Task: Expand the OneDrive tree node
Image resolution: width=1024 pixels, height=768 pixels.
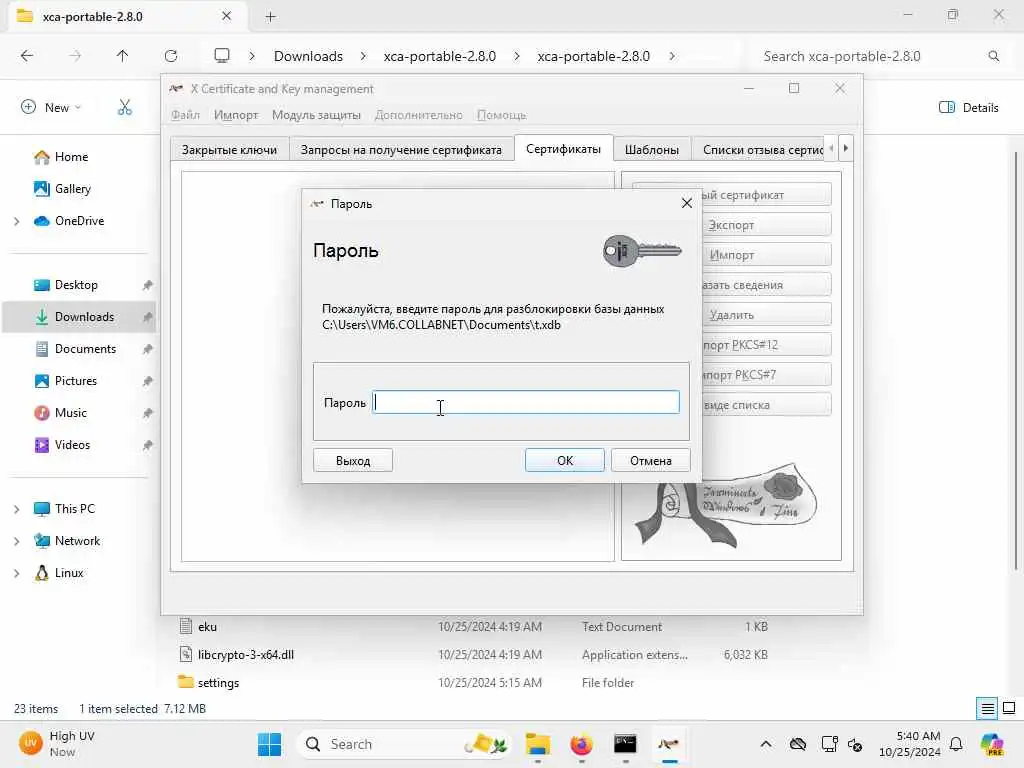Action: [16, 221]
